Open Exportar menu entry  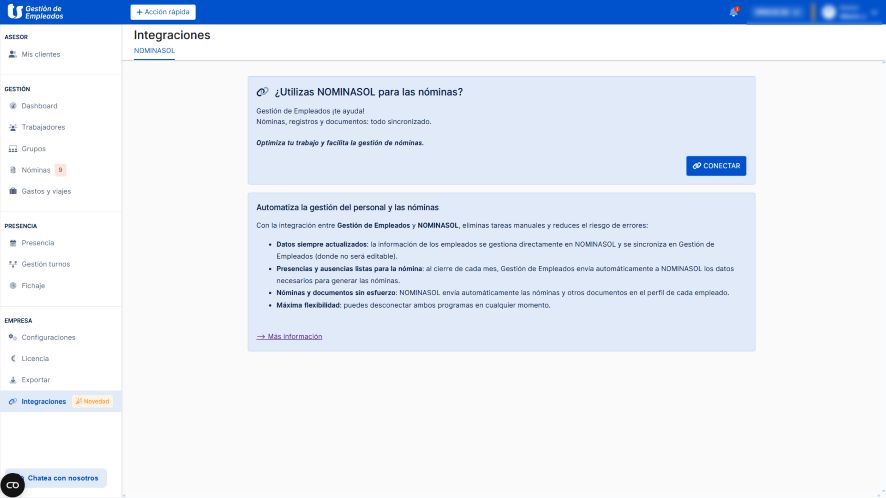click(36, 380)
